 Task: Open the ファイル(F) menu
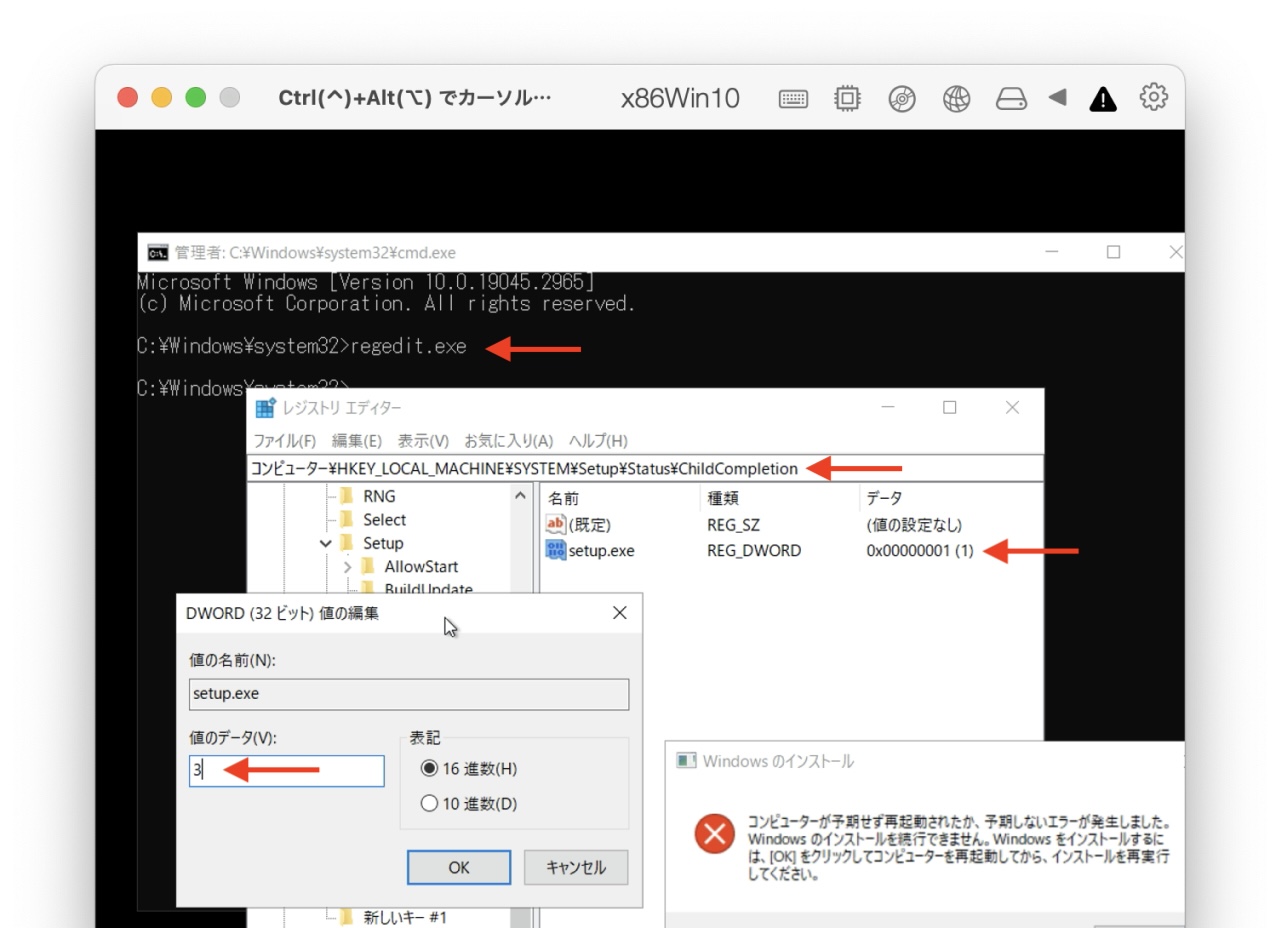click(284, 441)
